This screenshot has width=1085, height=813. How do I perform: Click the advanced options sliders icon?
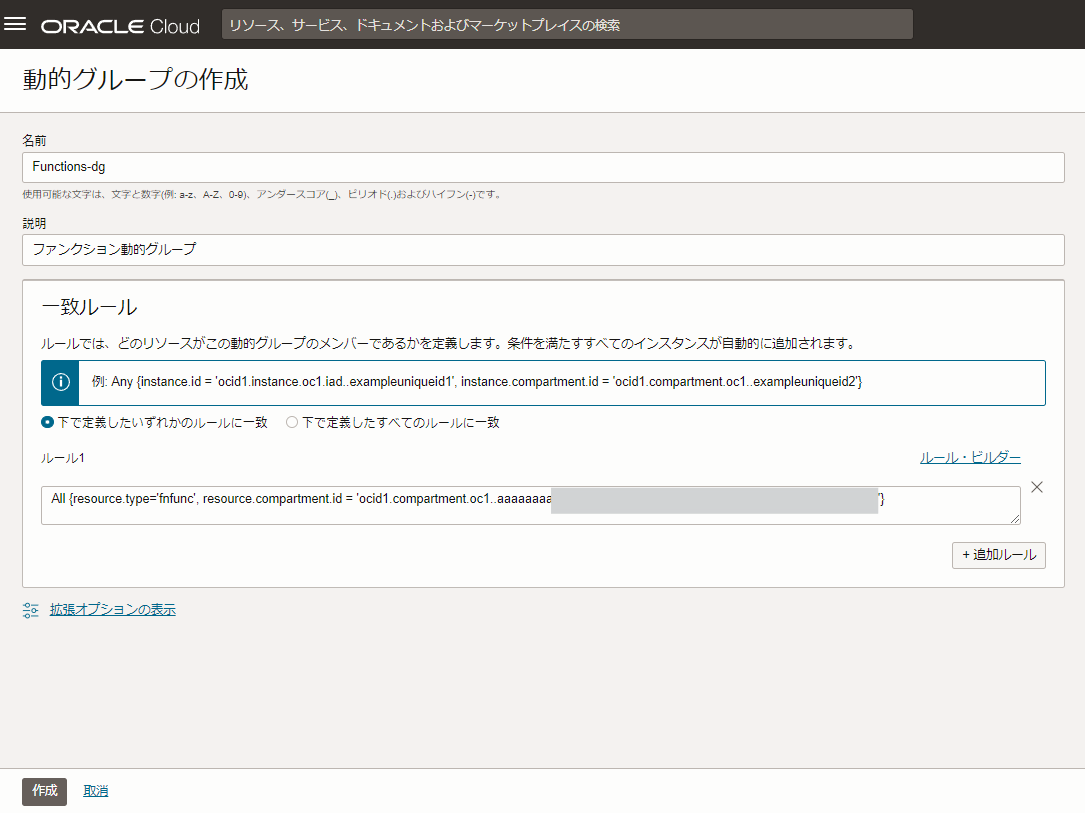click(x=30, y=610)
